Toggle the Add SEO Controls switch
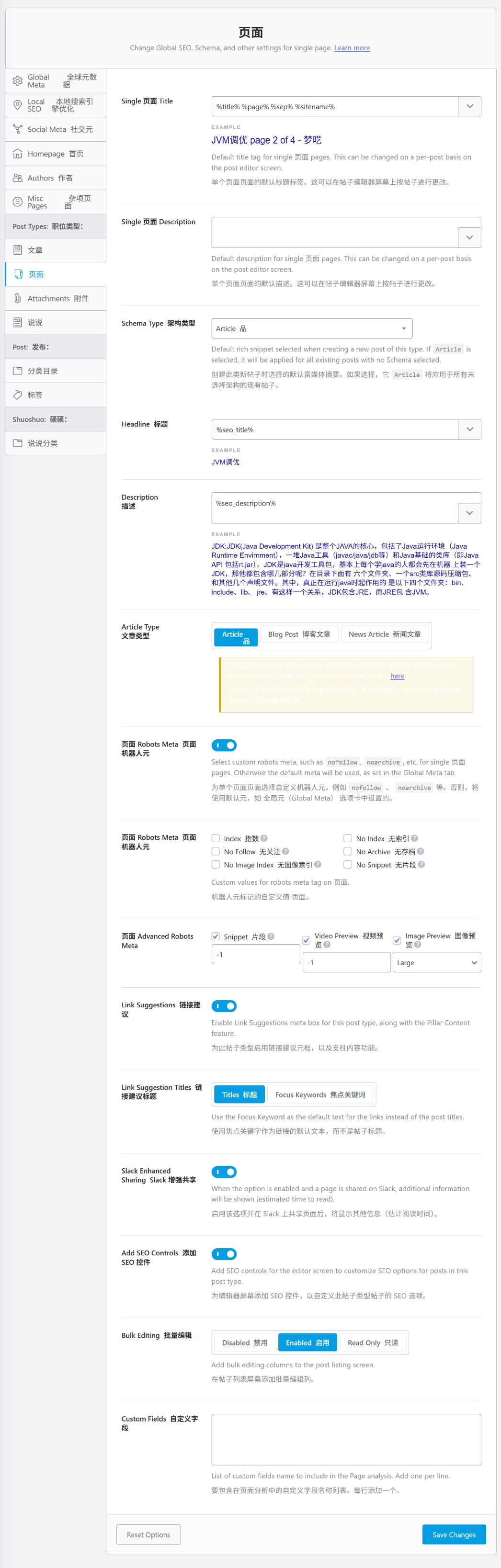Viewport: 501px width, 1568px height. [x=224, y=1254]
